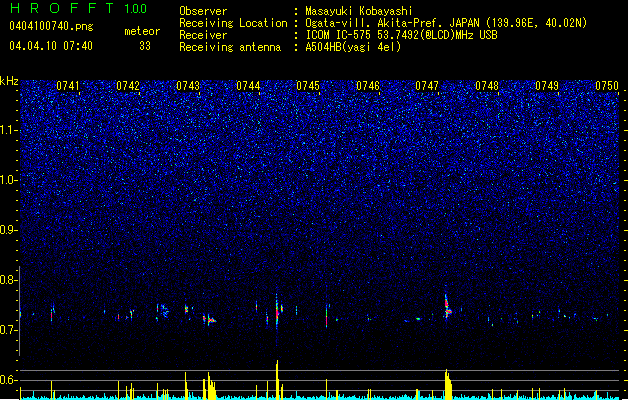Click the HROFFT 1.0.0 title text

click(x=78, y=8)
